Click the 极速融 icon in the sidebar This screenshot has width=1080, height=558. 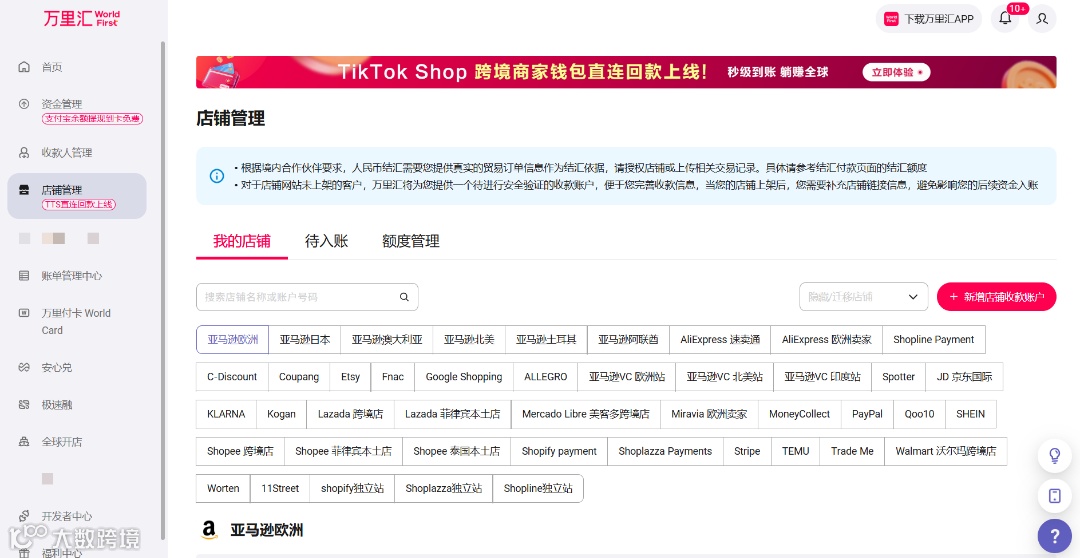tap(24, 405)
